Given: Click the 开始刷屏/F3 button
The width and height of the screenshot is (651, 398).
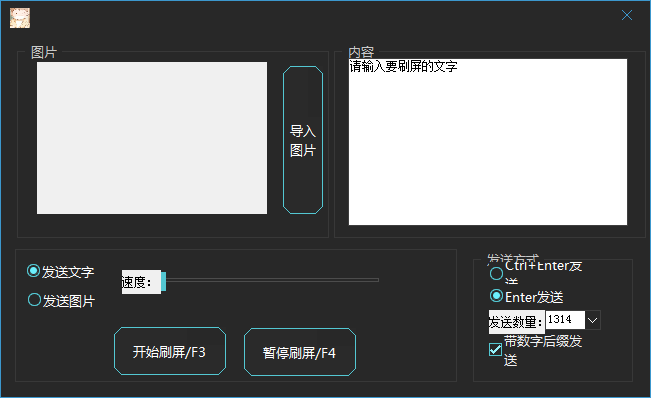Looking at the screenshot, I should tap(170, 351).
